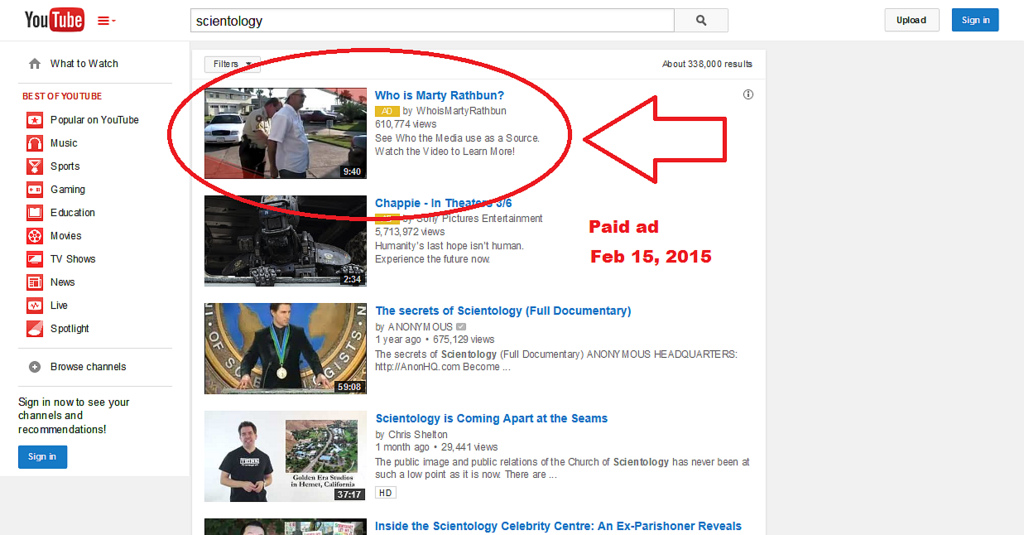Open Browse channels link
Screen dimensions: 1024x535
click(x=88, y=366)
